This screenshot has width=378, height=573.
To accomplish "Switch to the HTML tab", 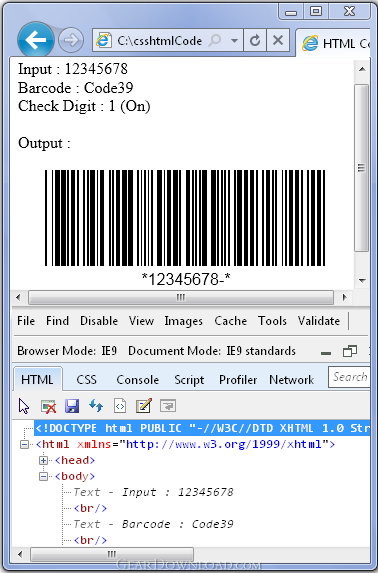I will point(37,380).
